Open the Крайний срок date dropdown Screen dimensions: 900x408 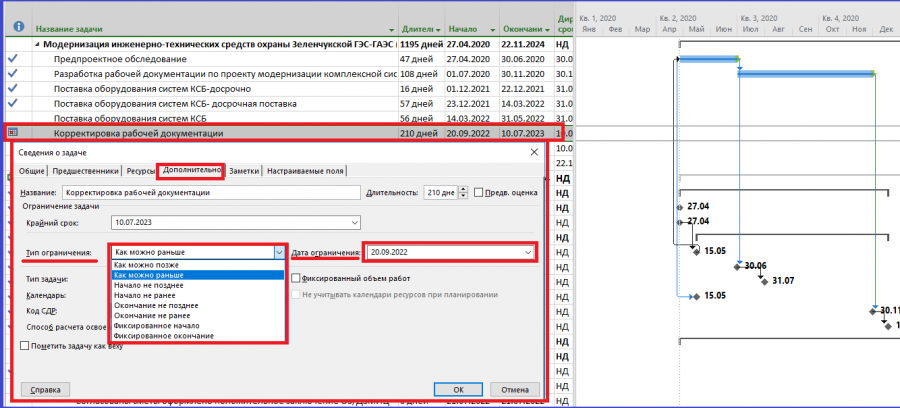354,223
